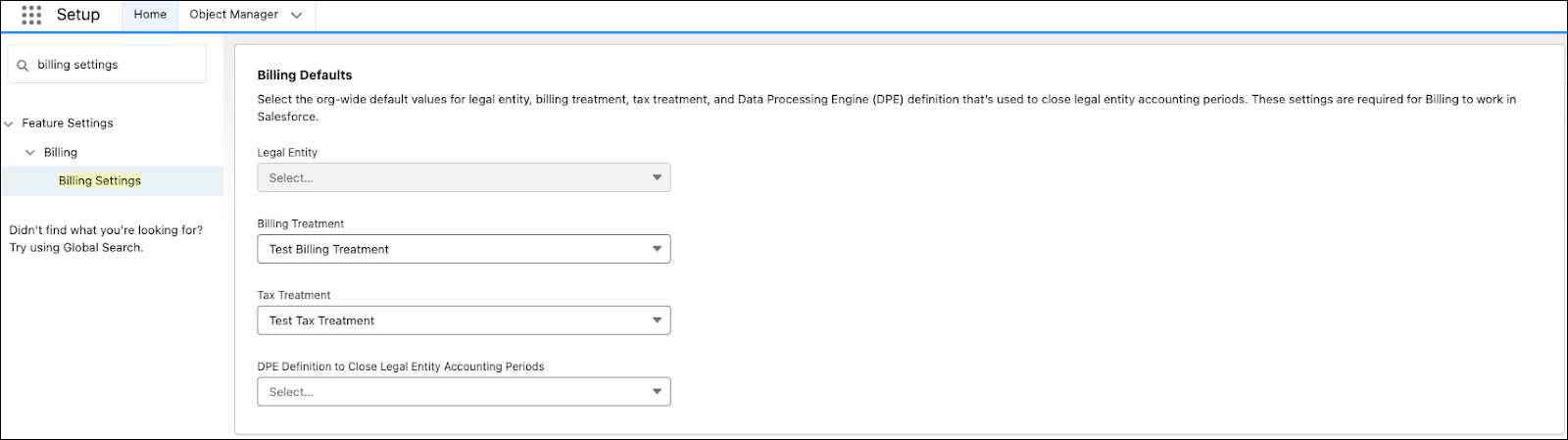Open the DPE Definition Select combo box
1568x440 pixels.
(464, 392)
